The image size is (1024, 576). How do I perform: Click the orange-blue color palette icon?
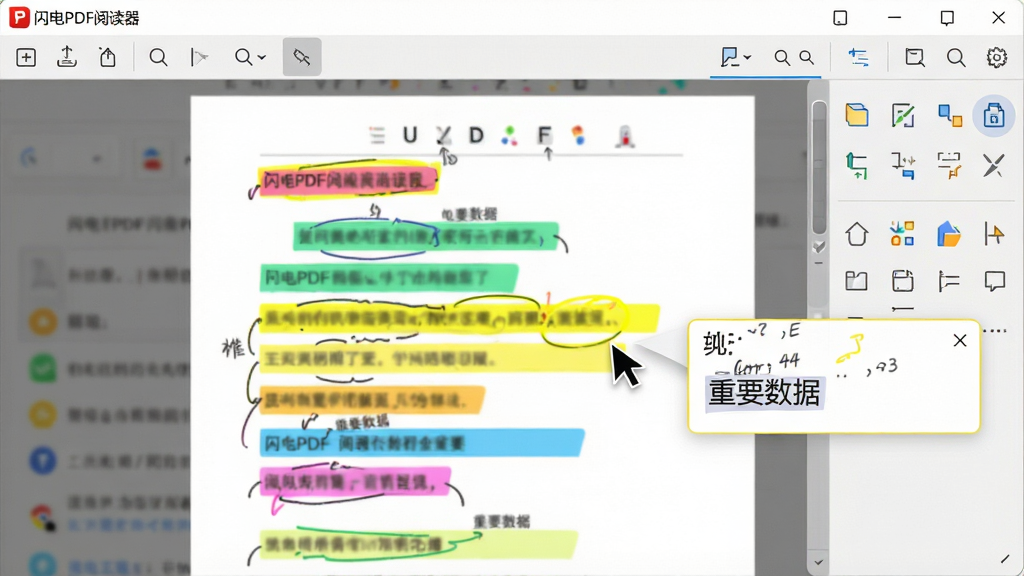[578, 135]
